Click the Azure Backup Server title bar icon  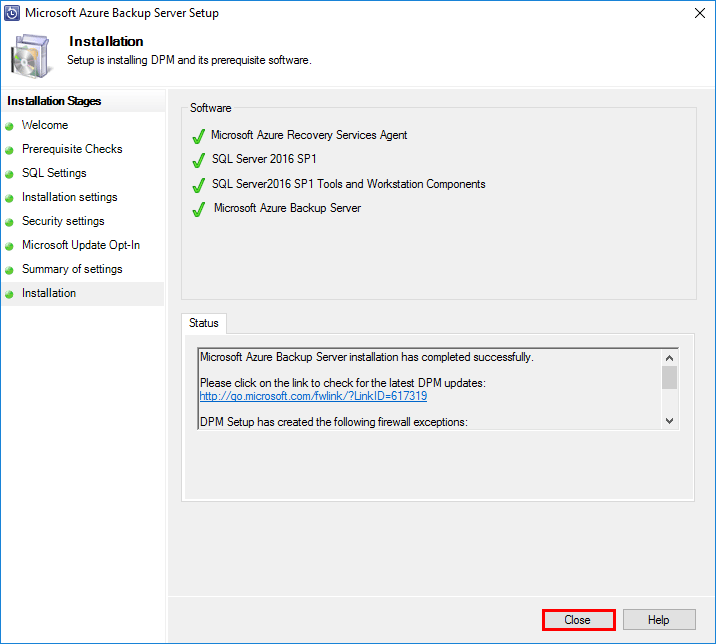pyautogui.click(x=12, y=14)
